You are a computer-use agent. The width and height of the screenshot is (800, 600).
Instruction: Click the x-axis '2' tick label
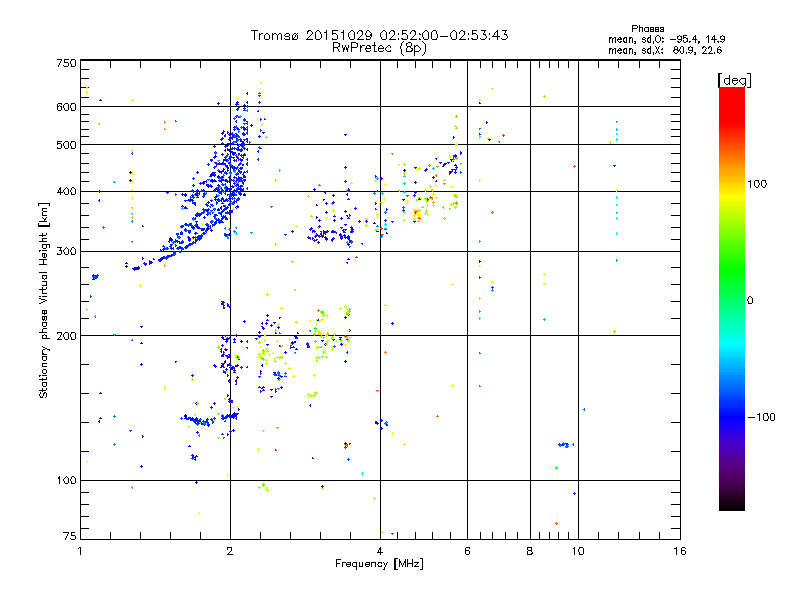click(230, 551)
